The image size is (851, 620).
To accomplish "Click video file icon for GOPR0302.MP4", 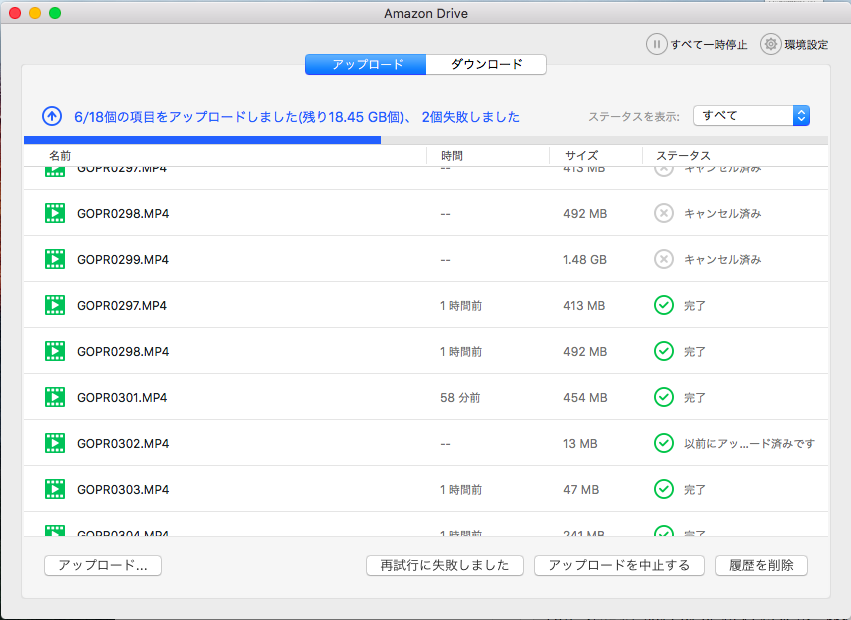I will click(55, 443).
